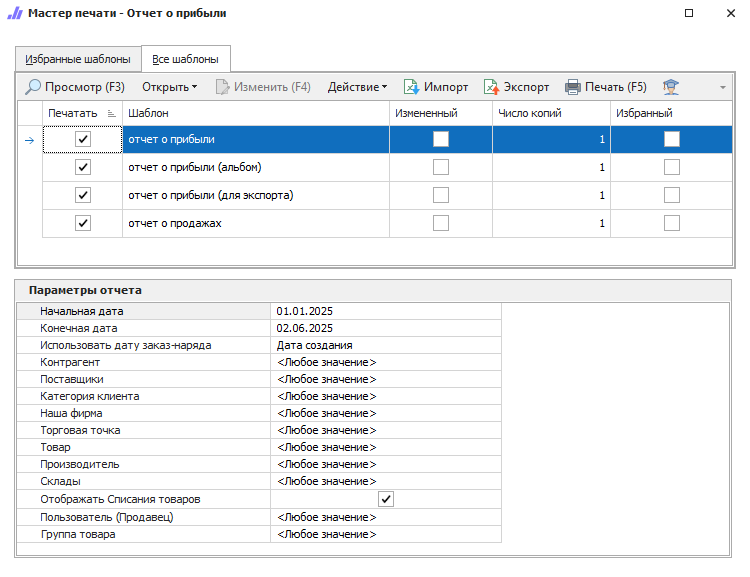The image size is (750, 577).
Task: Mark отчет о прибыли (альбом) as Избранный
Action: coord(672,167)
